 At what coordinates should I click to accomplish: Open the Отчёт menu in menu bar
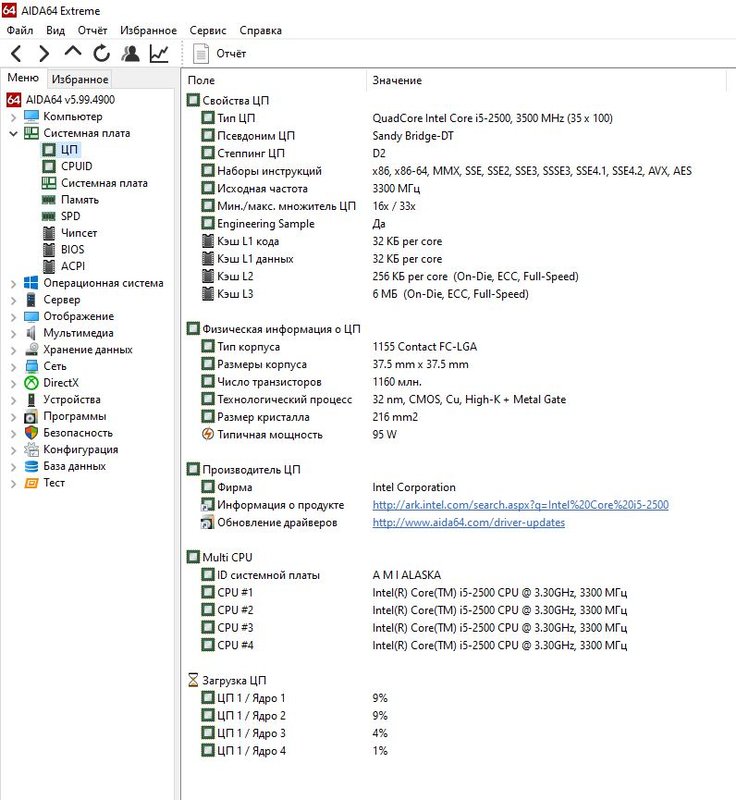pyautogui.click(x=92, y=31)
